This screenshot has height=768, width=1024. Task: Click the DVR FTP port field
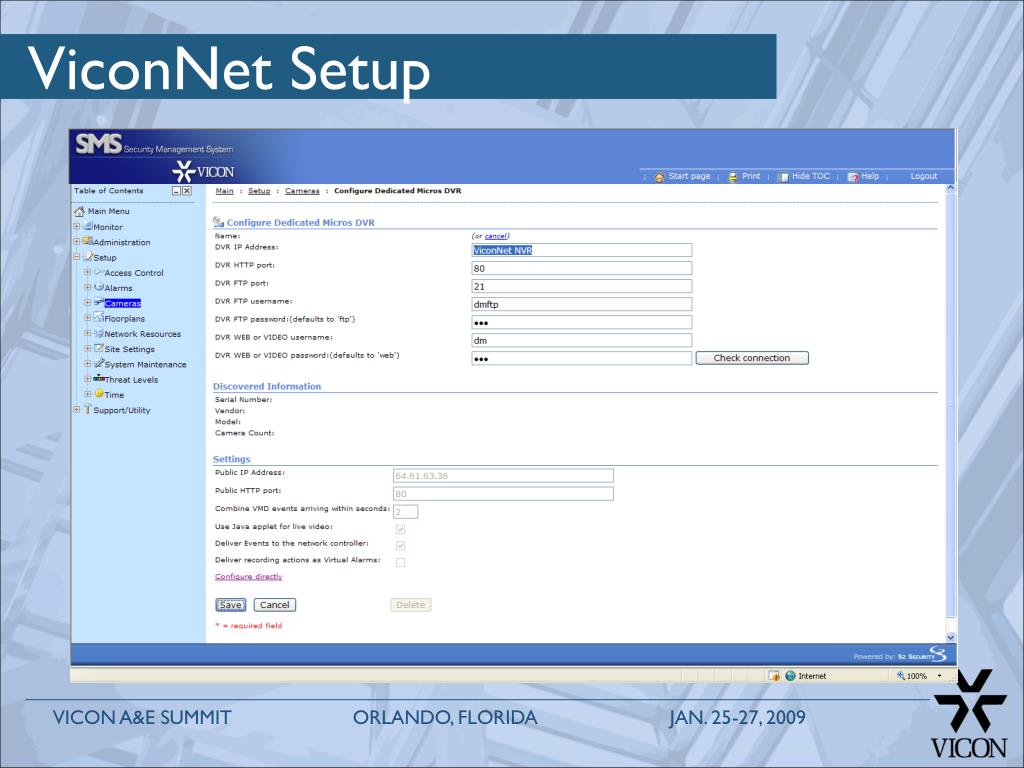pyautogui.click(x=581, y=286)
